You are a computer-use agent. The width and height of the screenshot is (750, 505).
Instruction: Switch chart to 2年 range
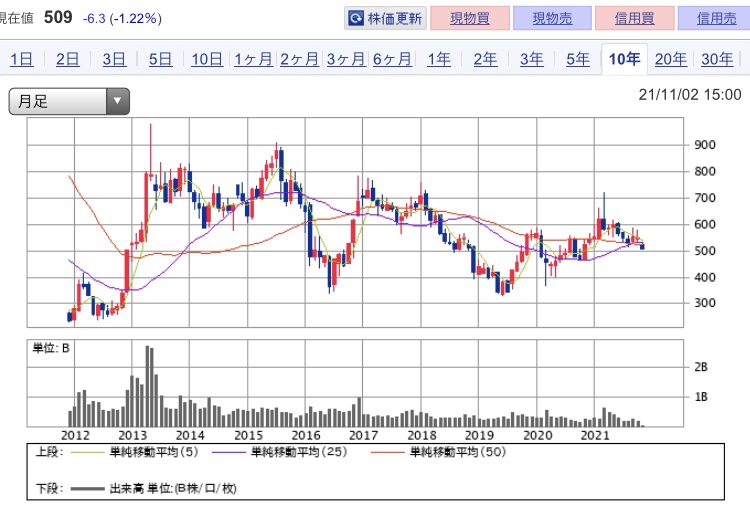pyautogui.click(x=485, y=59)
